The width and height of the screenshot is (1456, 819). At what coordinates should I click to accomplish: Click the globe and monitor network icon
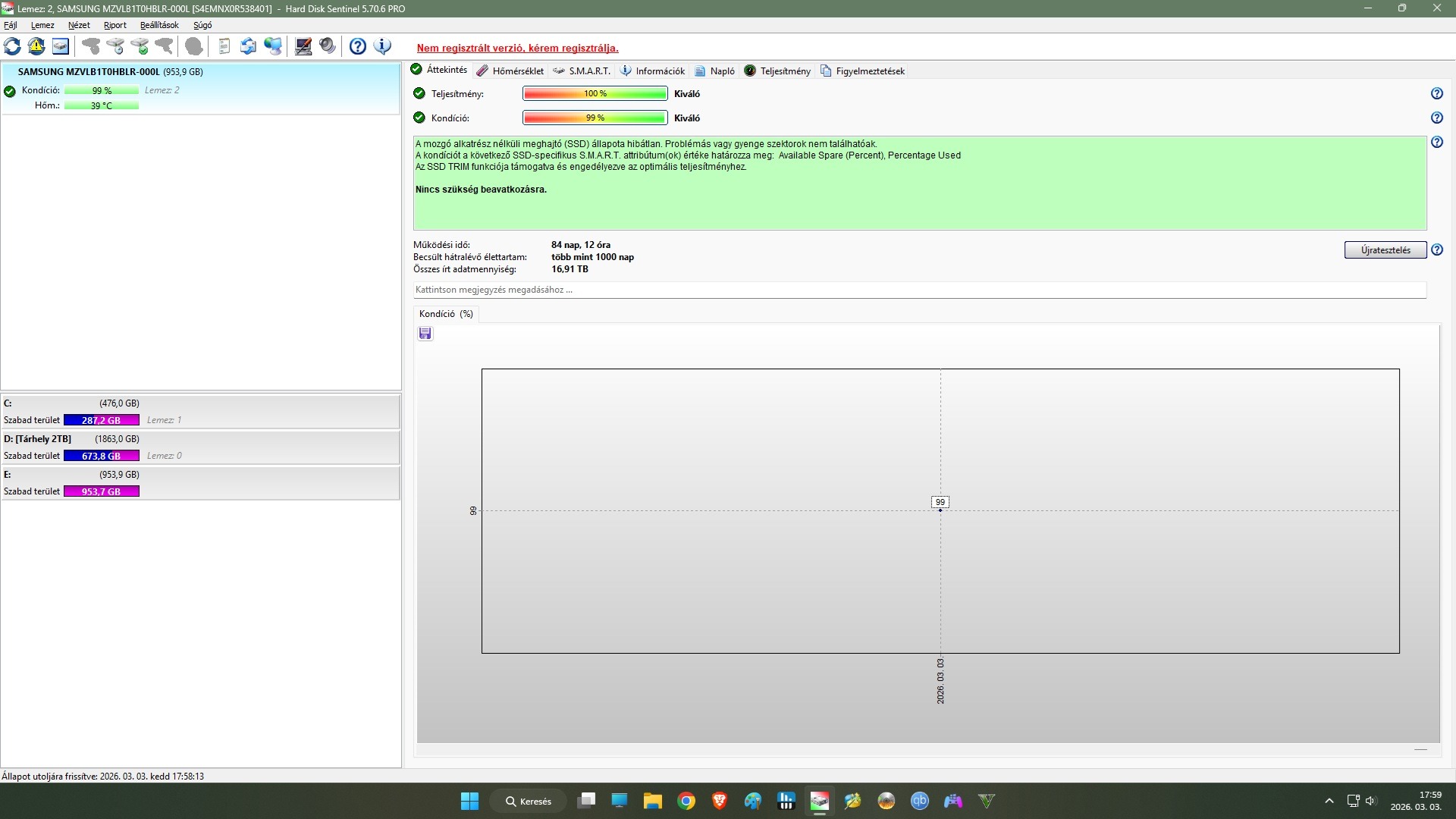click(273, 47)
